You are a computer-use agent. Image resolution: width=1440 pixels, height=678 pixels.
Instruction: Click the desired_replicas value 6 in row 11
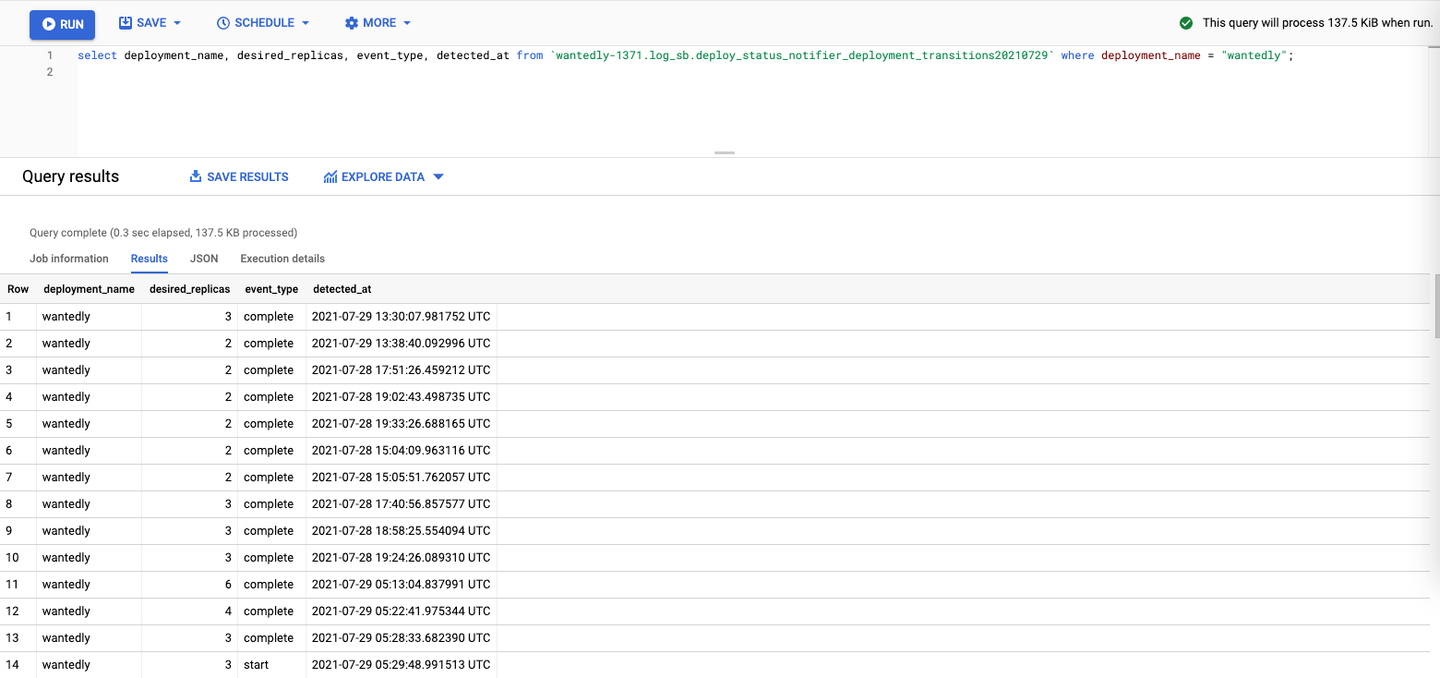point(228,585)
